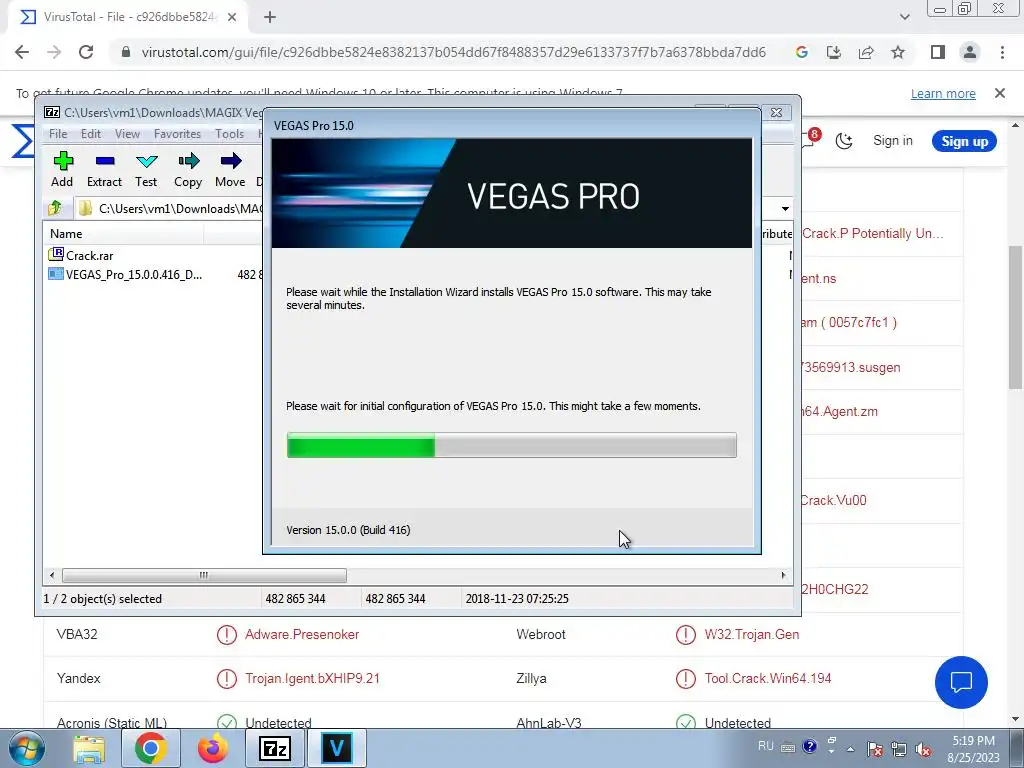Click the Tool.Crack.Win64.194 Zillya detection
The height and width of the screenshot is (768, 1024).
pos(767,679)
